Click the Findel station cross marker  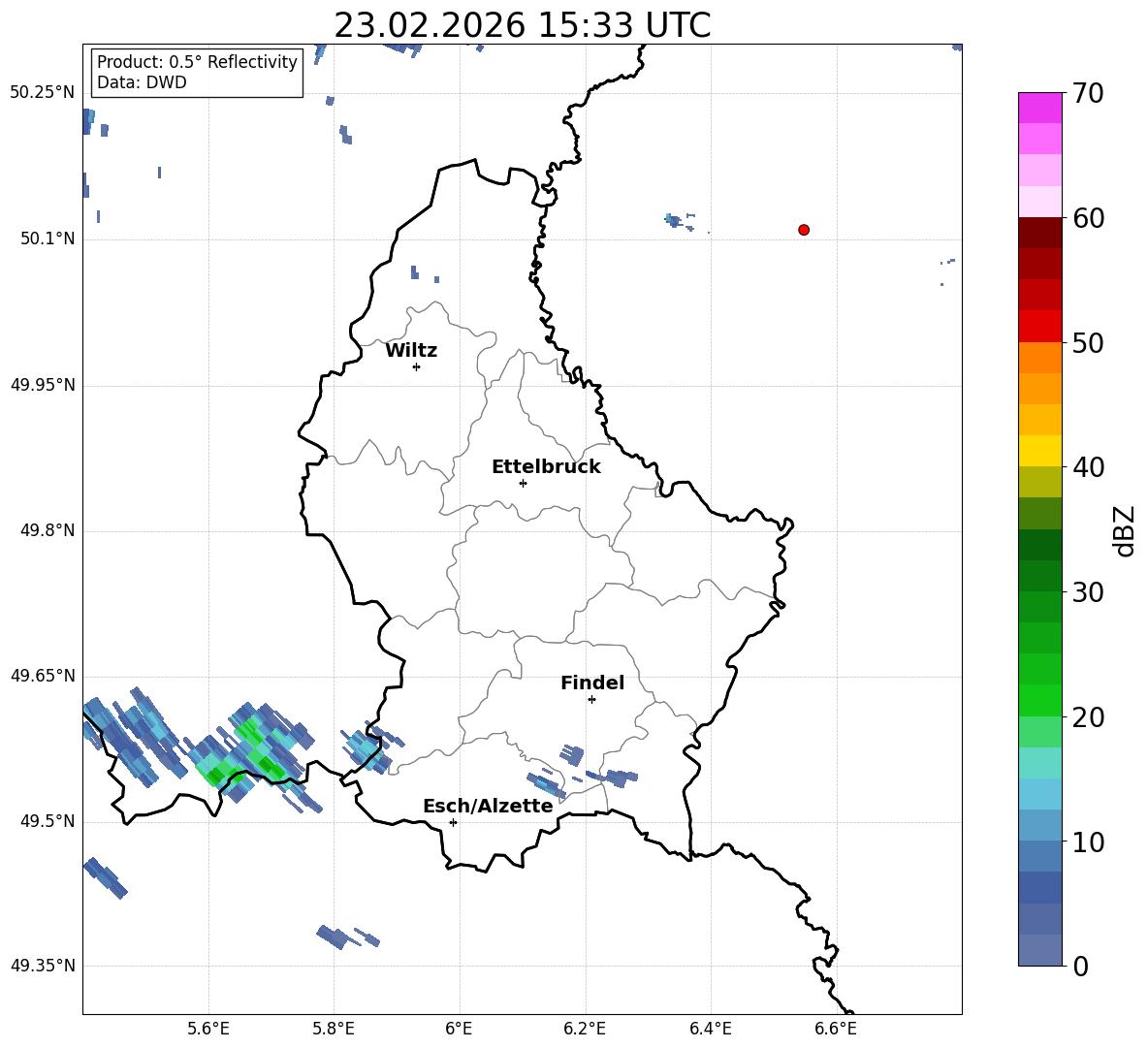coord(591,700)
